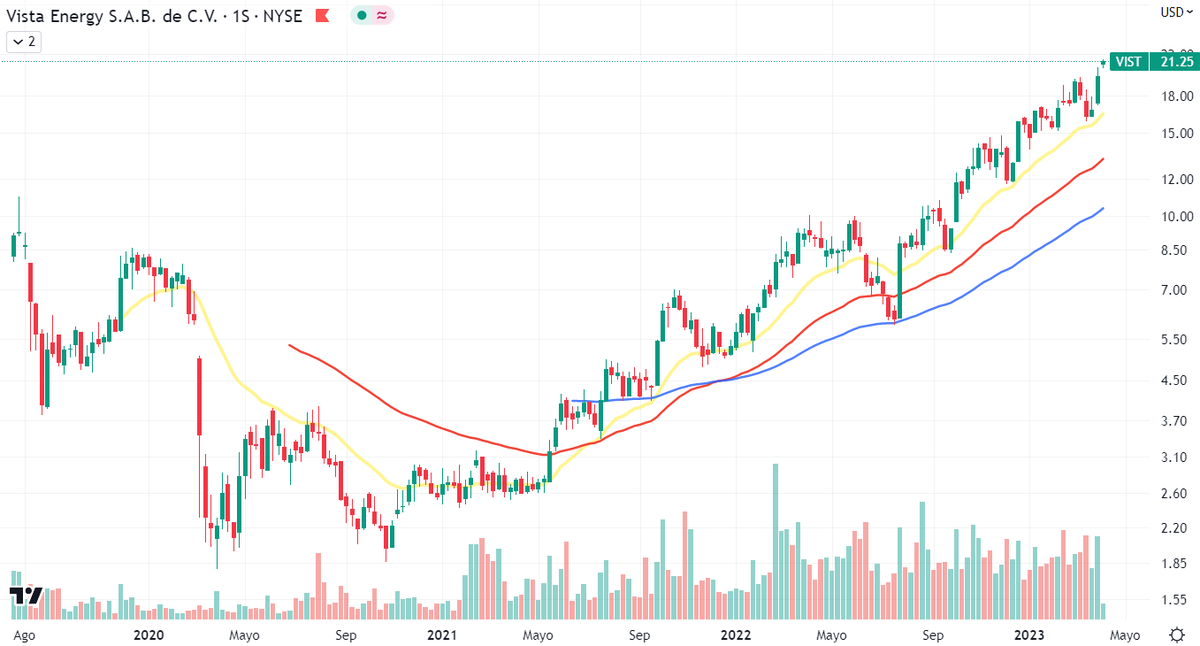Expand the collapsed indicators legend showing 2
This screenshot has width=1200, height=646.
23,41
